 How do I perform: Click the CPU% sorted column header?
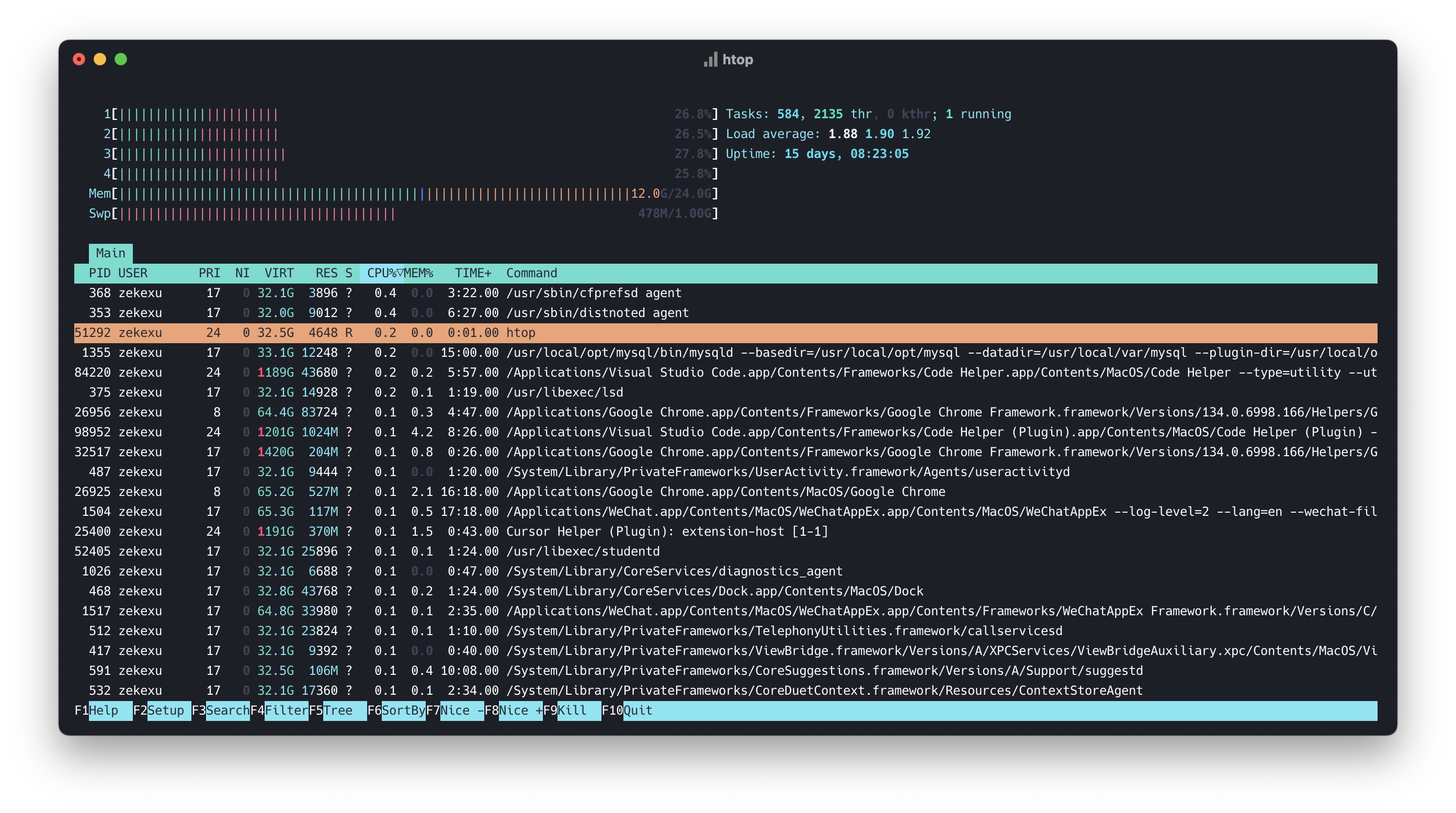coord(382,273)
